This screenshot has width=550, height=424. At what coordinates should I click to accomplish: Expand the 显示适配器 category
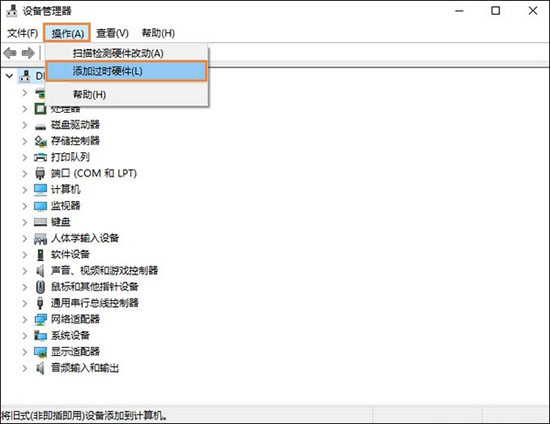25,351
